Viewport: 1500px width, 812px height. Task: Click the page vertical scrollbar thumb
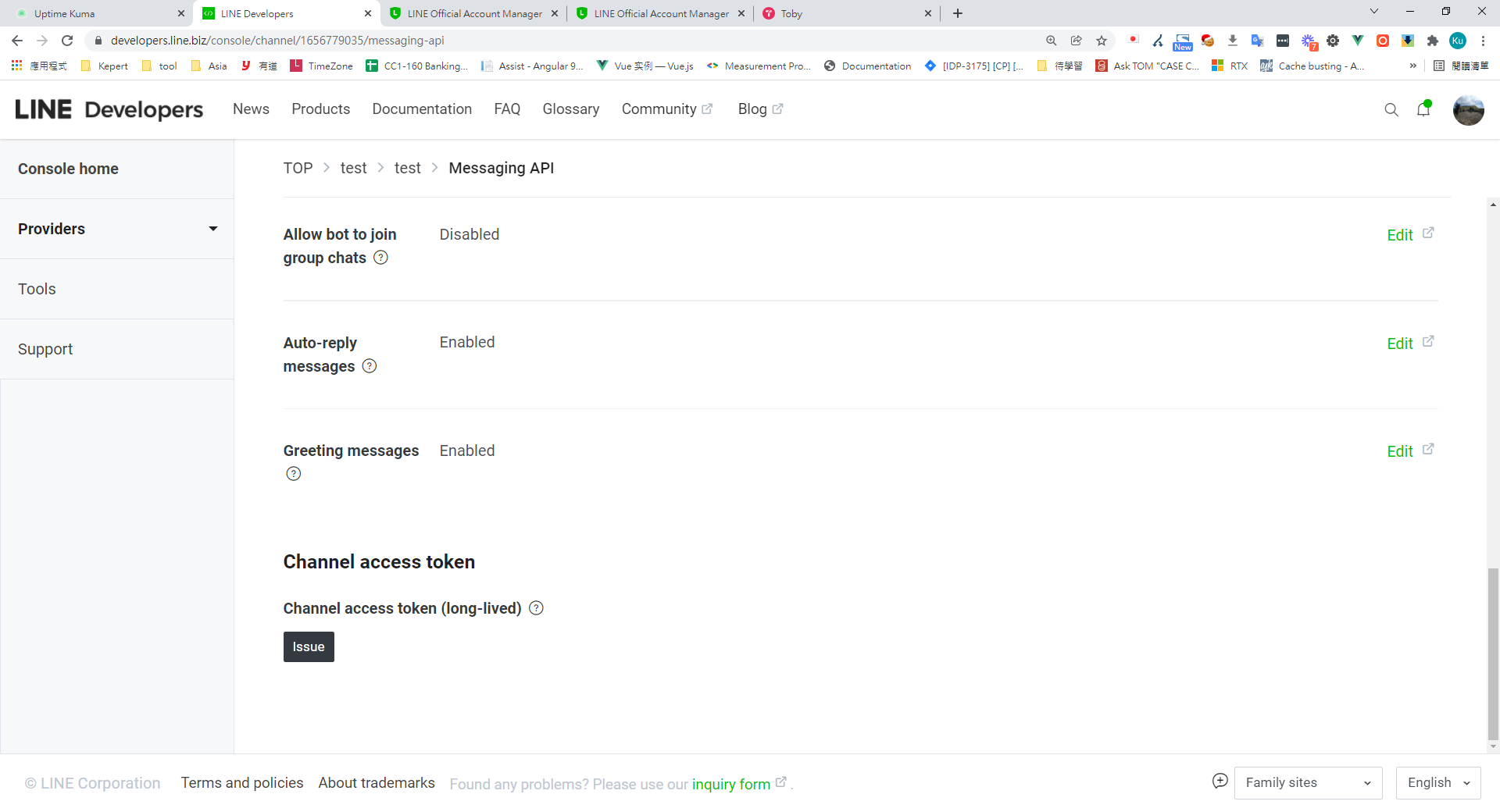click(1493, 653)
